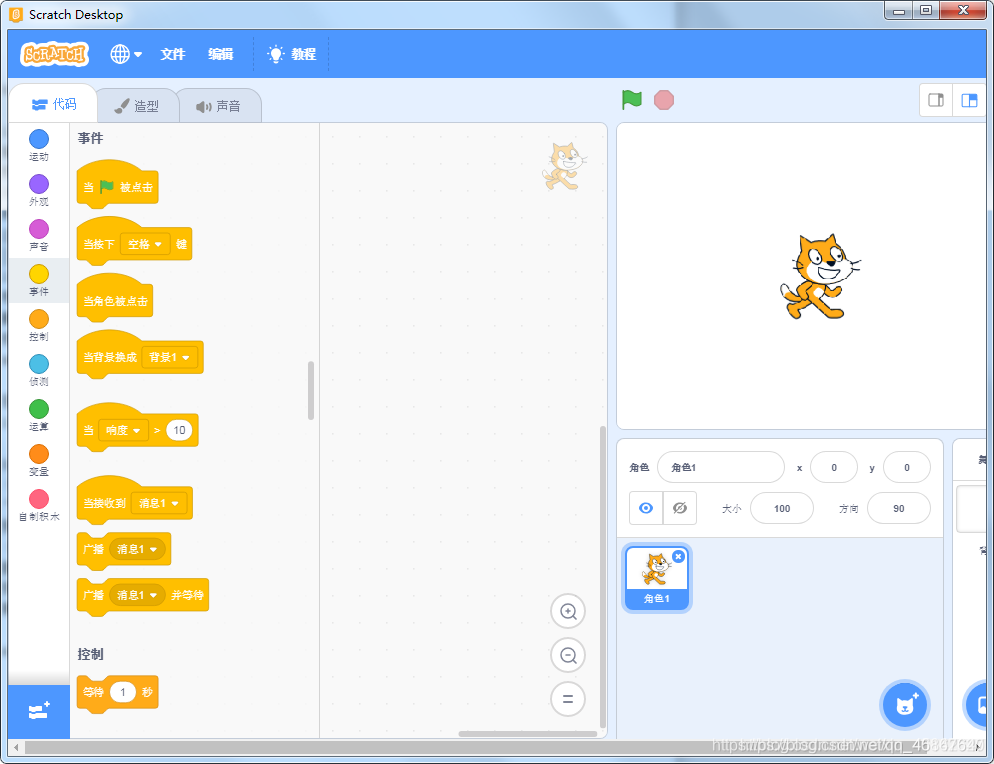Reset workspace zoom with equals button
This screenshot has width=994, height=764.
tap(568, 699)
